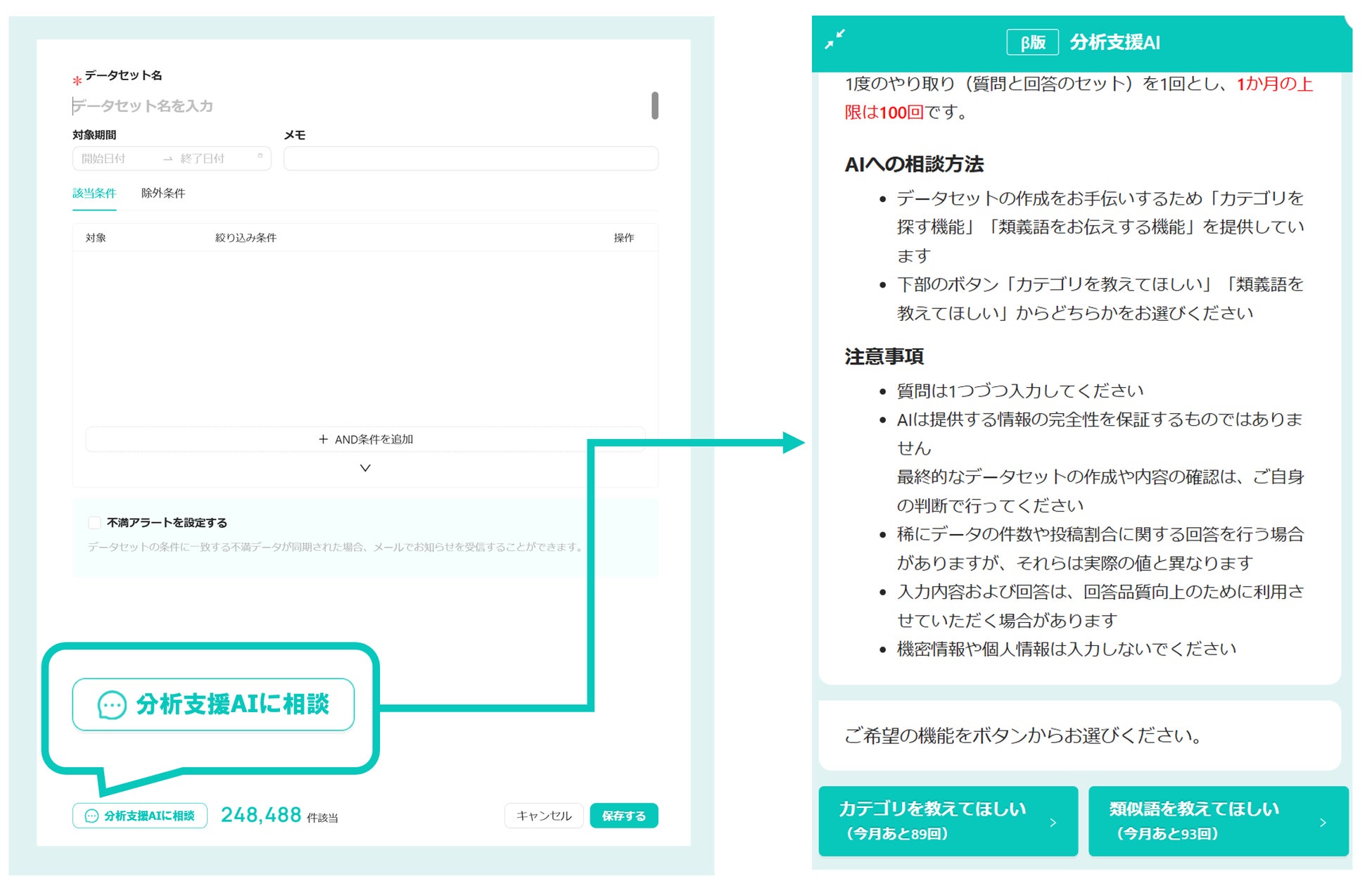Enable the 不満アラートを設定する checkbox
This screenshot has width=1372, height=886.
coord(94,522)
